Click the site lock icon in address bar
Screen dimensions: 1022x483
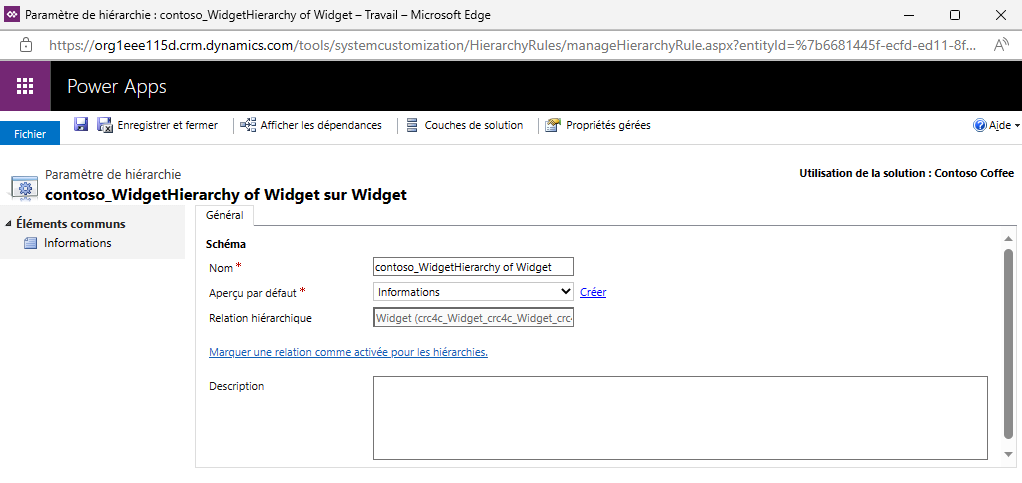click(x=26, y=45)
